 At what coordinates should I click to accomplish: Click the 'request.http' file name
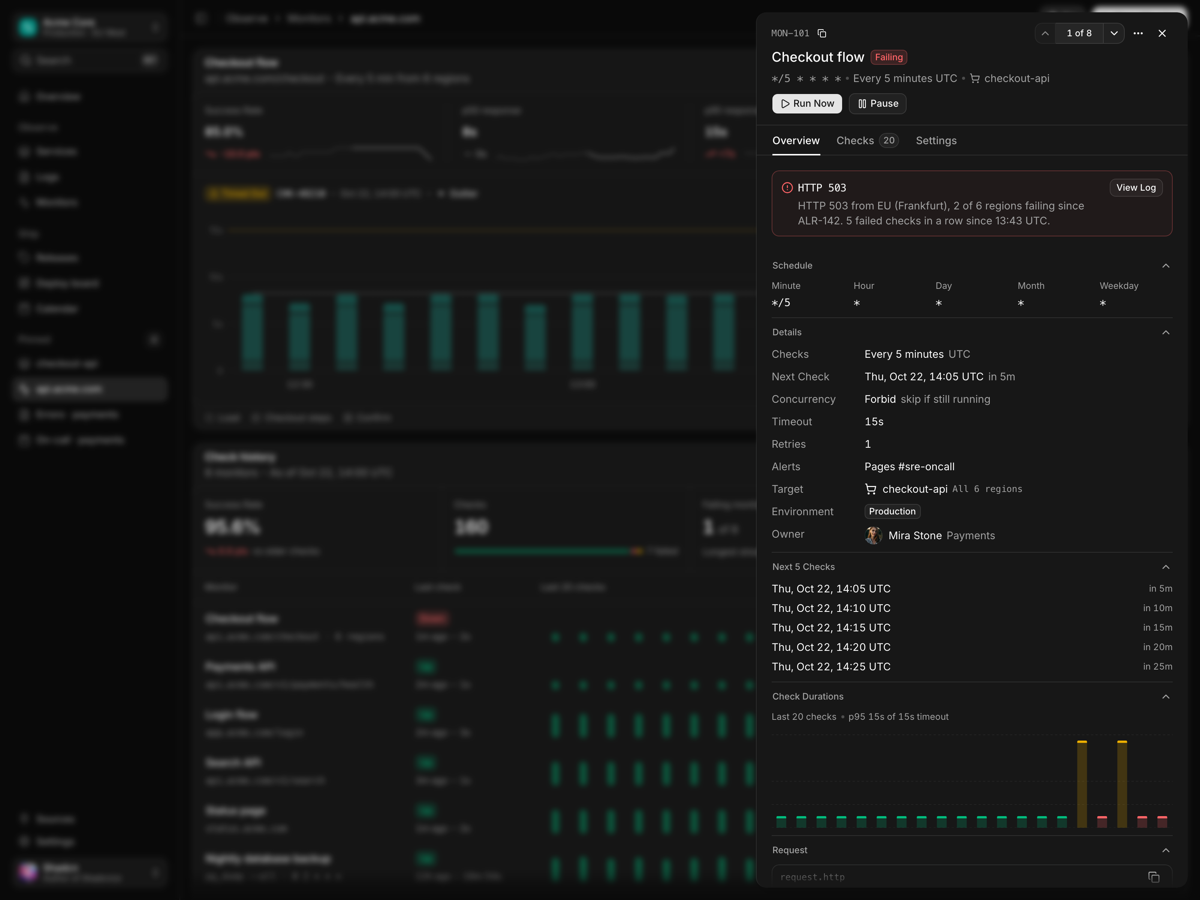coord(813,877)
